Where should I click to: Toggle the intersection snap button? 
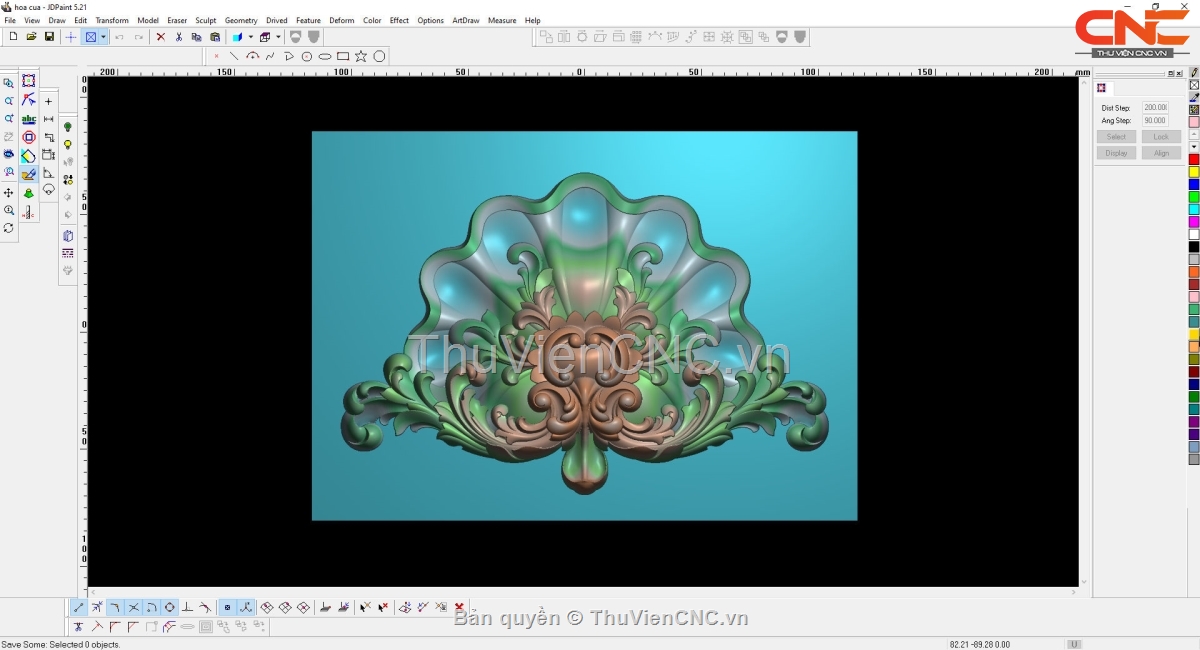pyautogui.click(x=133, y=607)
